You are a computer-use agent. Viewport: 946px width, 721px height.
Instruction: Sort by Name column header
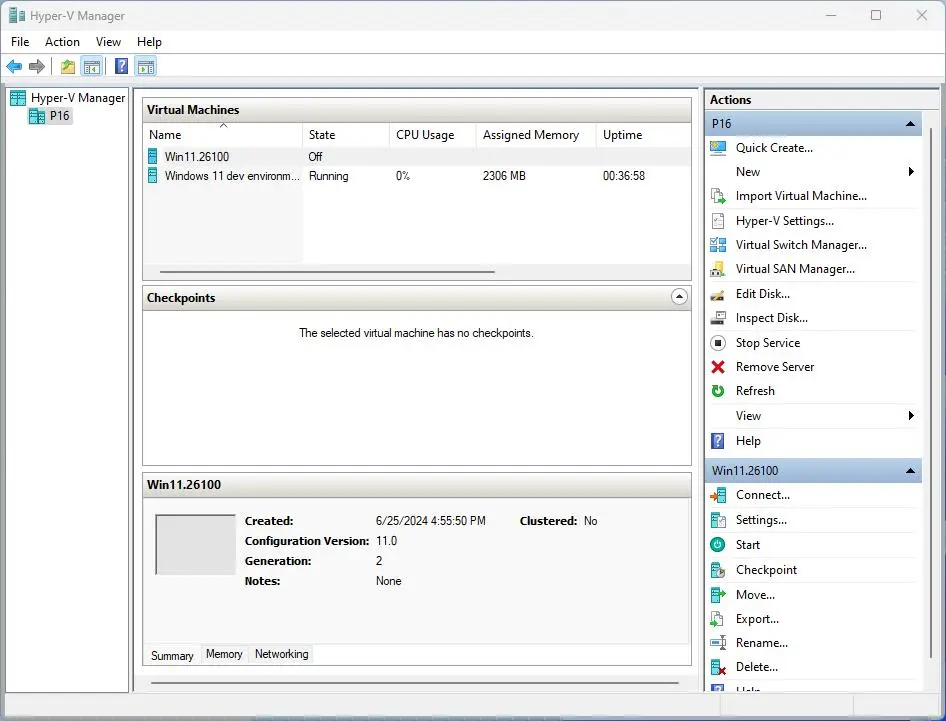click(223, 135)
